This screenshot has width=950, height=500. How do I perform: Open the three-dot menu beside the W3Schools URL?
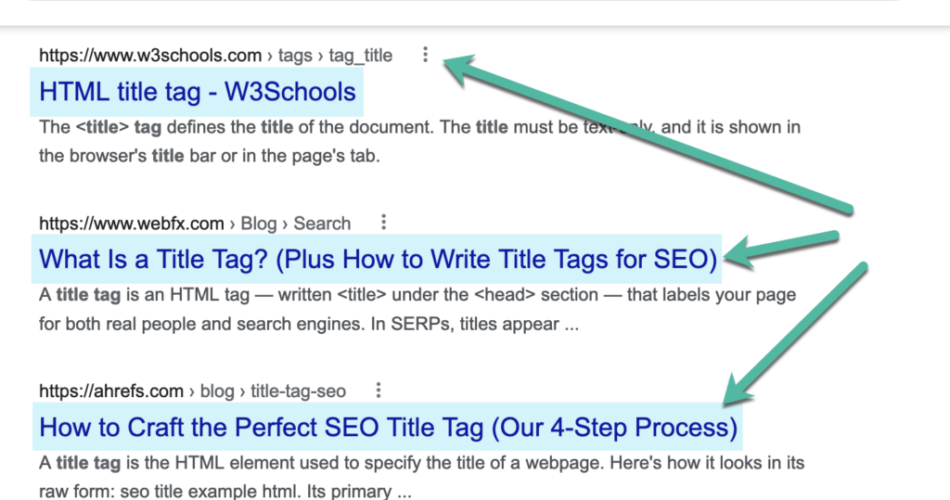(425, 55)
